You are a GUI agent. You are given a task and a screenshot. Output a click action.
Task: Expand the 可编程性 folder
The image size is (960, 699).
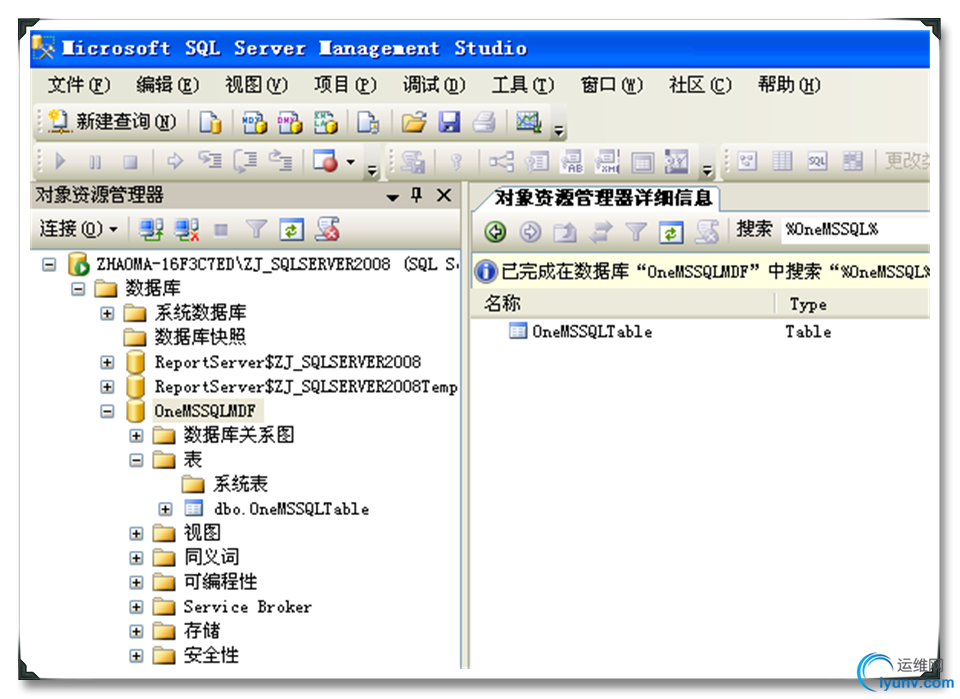pos(136,583)
